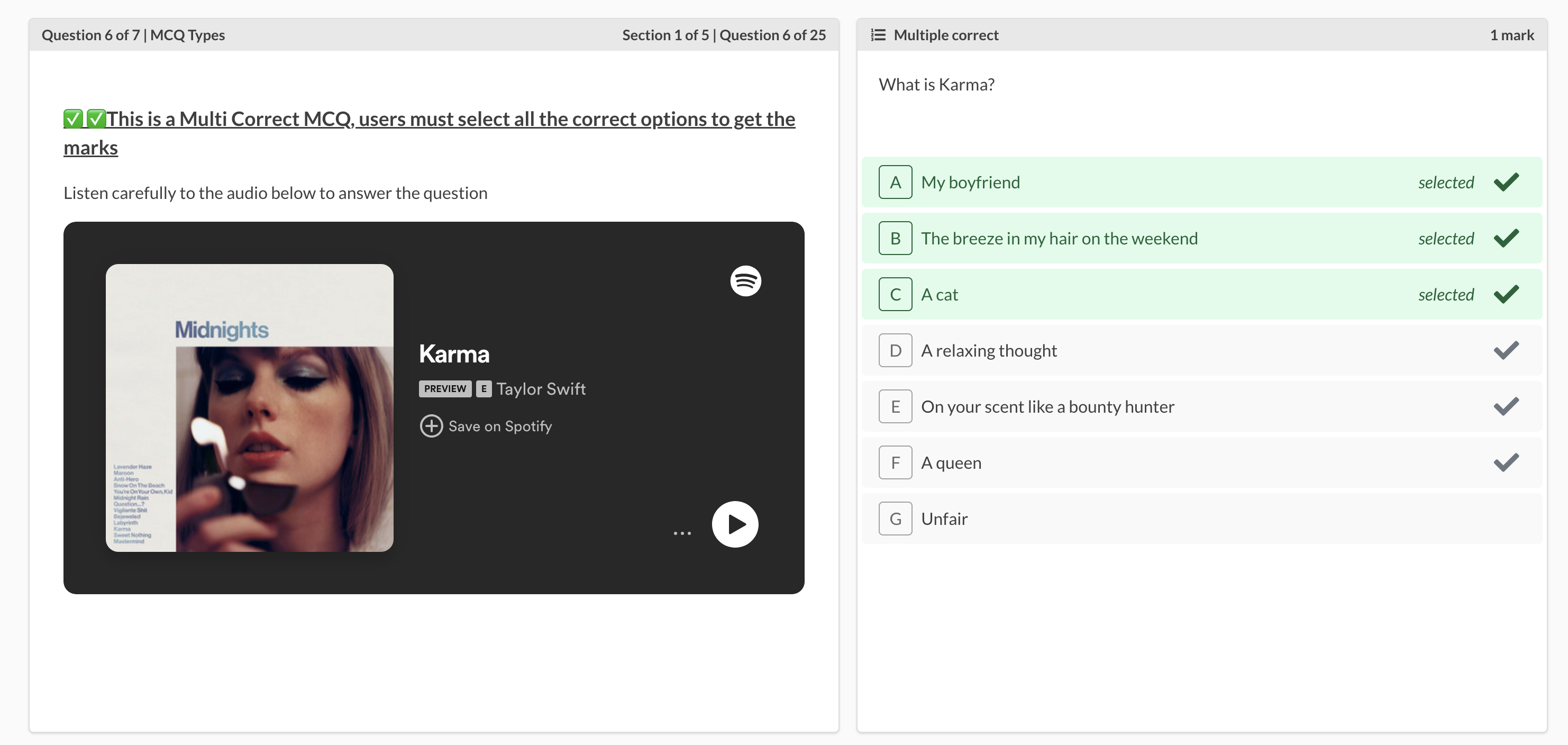The height and width of the screenshot is (745, 1568).
Task: Open the Karma song title link
Action: click(x=454, y=354)
